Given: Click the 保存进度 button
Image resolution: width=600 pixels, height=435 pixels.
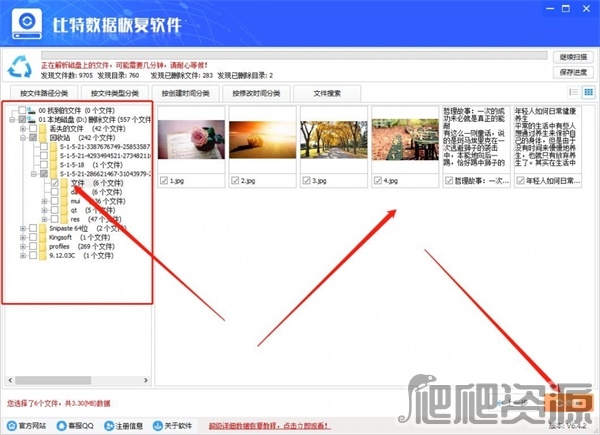Looking at the screenshot, I should pyautogui.click(x=573, y=72).
